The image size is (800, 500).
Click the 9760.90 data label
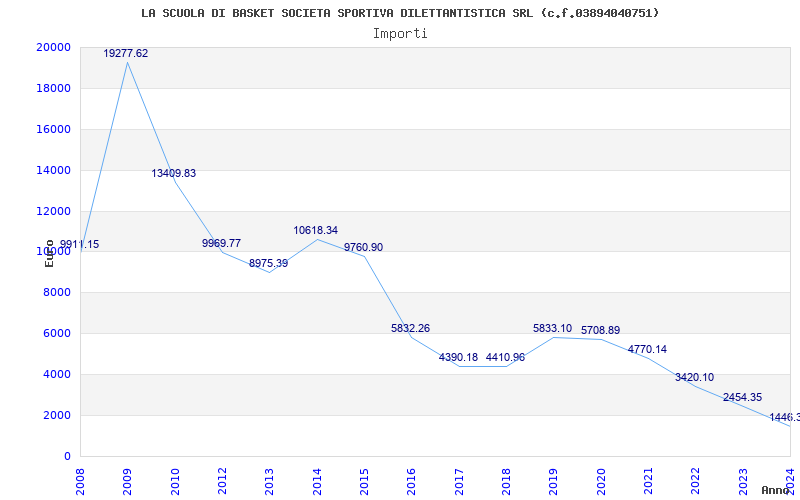(363, 247)
